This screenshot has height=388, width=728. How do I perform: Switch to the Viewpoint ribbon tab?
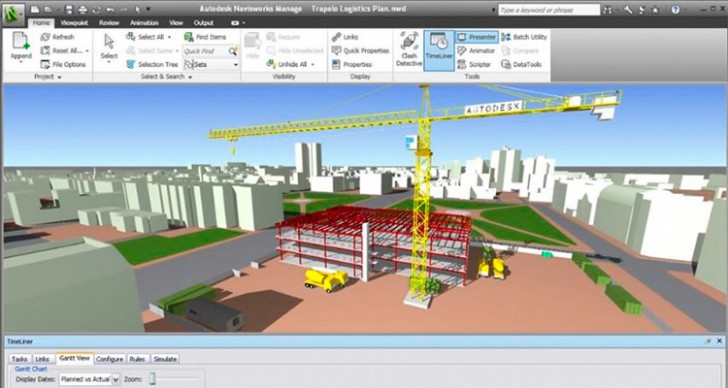pos(74,23)
